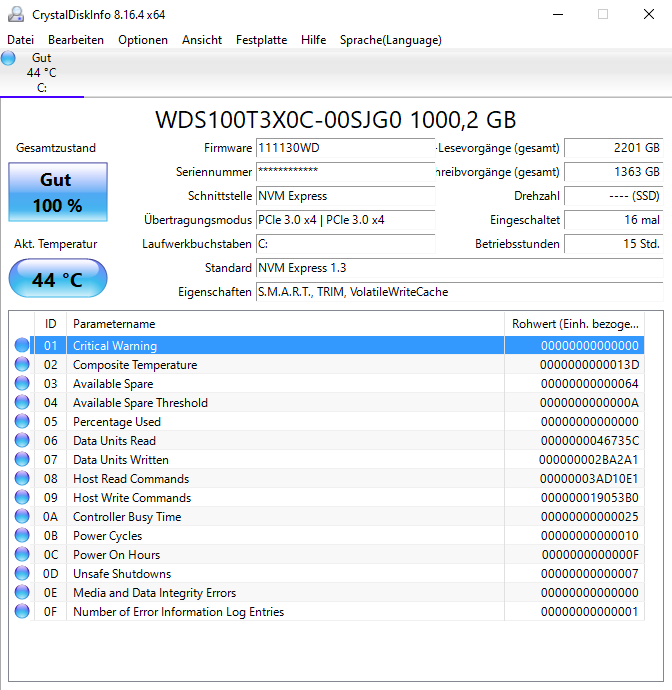Click the status orb for Host Write Commands
672x690 pixels.
tap(22, 497)
